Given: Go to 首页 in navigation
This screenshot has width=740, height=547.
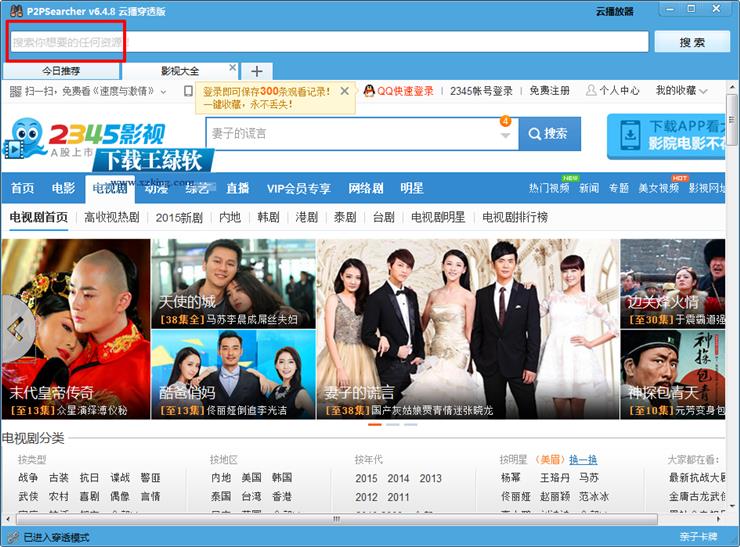Looking at the screenshot, I should tap(22, 188).
